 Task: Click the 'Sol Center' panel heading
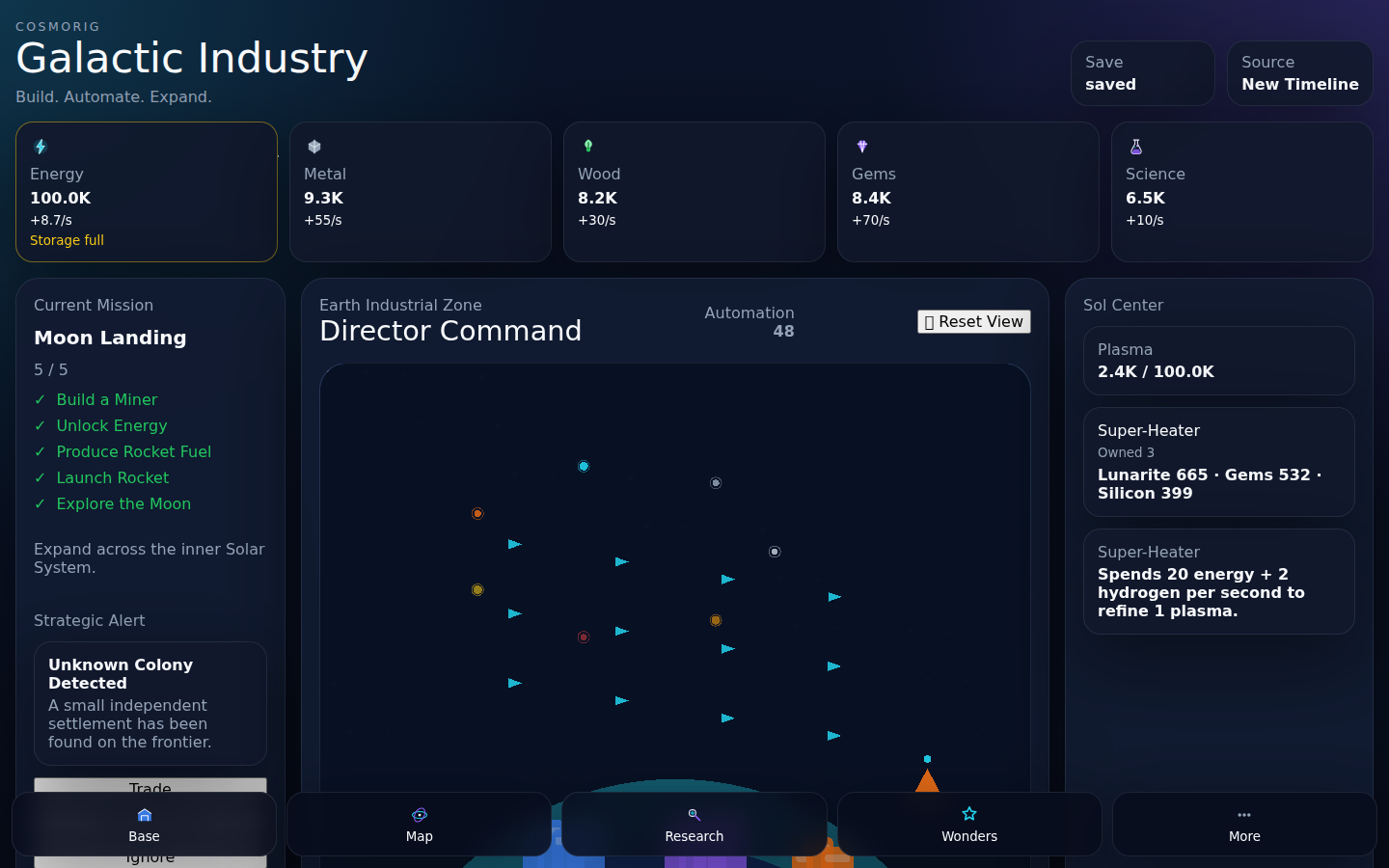click(1123, 305)
